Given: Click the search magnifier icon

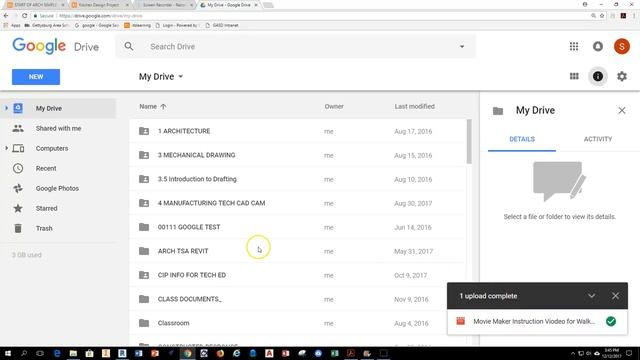Looking at the screenshot, I should click(129, 47).
